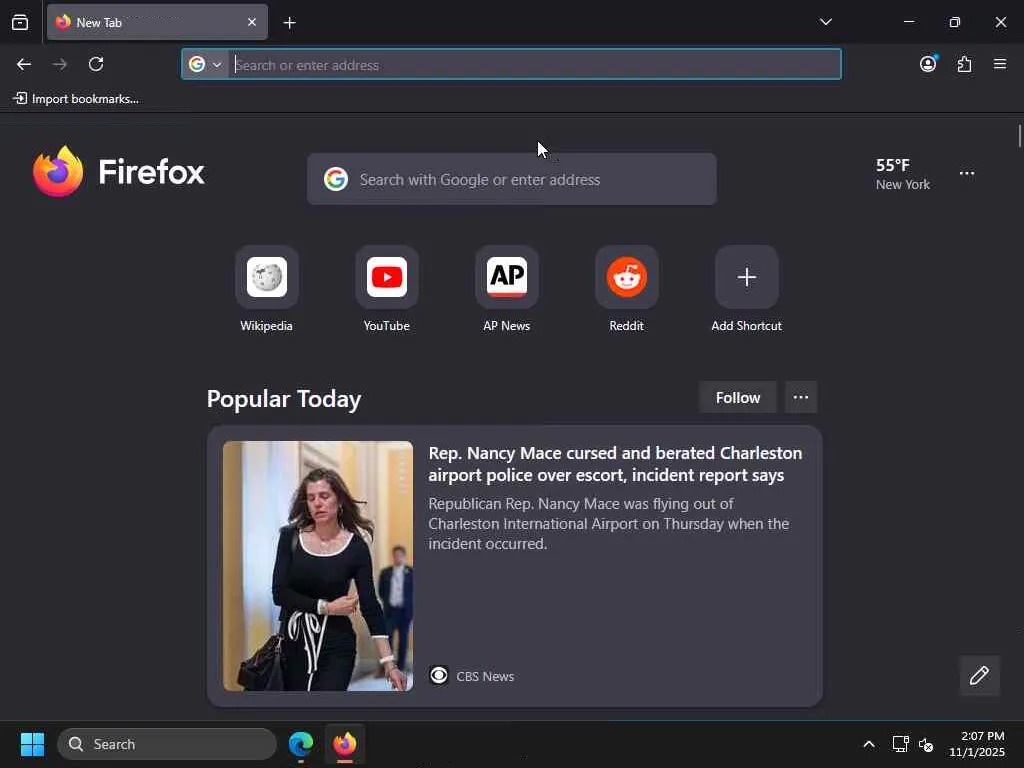The height and width of the screenshot is (768, 1024).
Task: Open the 2:07 PM clock and date
Action: click(x=977, y=744)
